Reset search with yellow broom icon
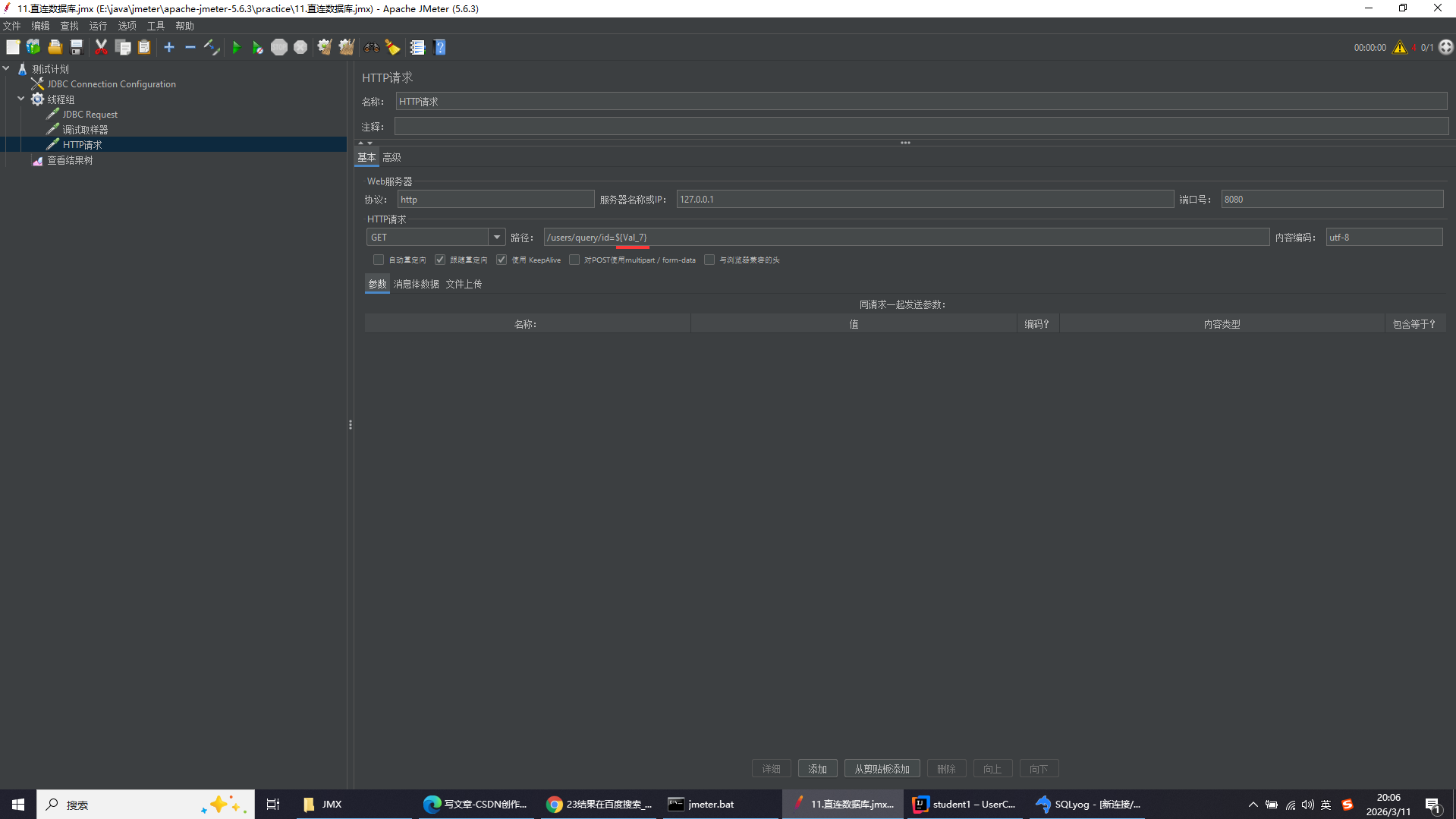This screenshot has height=819, width=1456. (x=392, y=47)
